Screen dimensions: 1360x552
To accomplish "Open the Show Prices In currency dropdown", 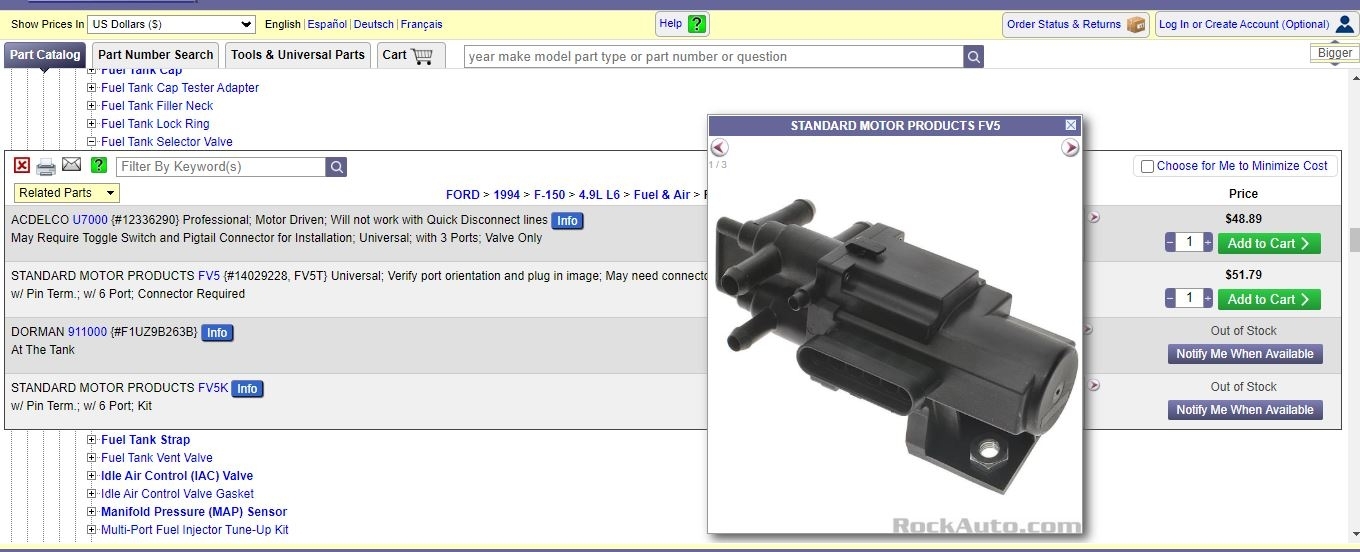I will click(172, 24).
